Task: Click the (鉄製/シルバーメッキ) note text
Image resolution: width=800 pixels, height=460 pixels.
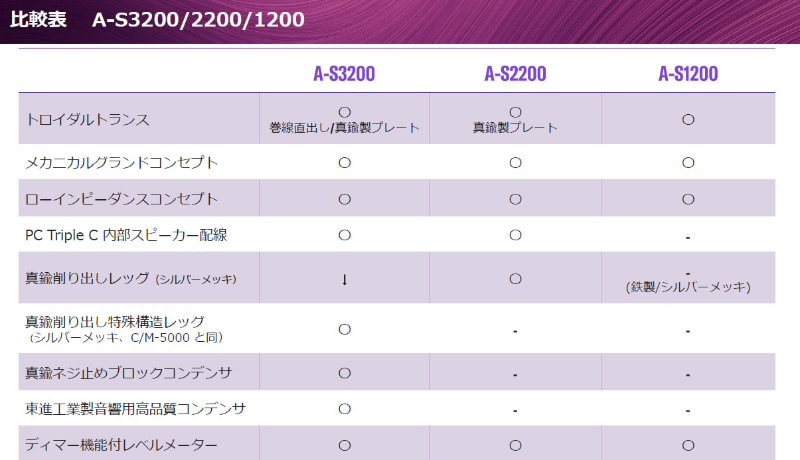Action: (688, 288)
